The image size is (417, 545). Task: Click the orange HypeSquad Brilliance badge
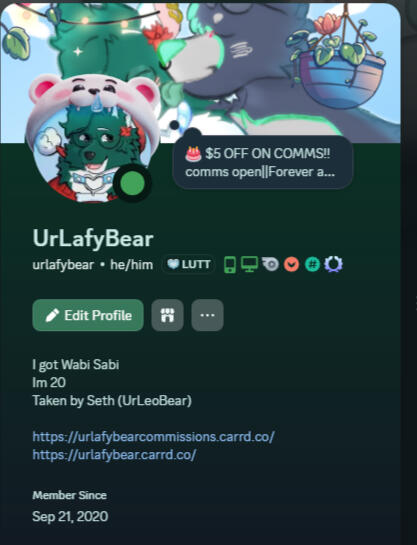(x=292, y=265)
